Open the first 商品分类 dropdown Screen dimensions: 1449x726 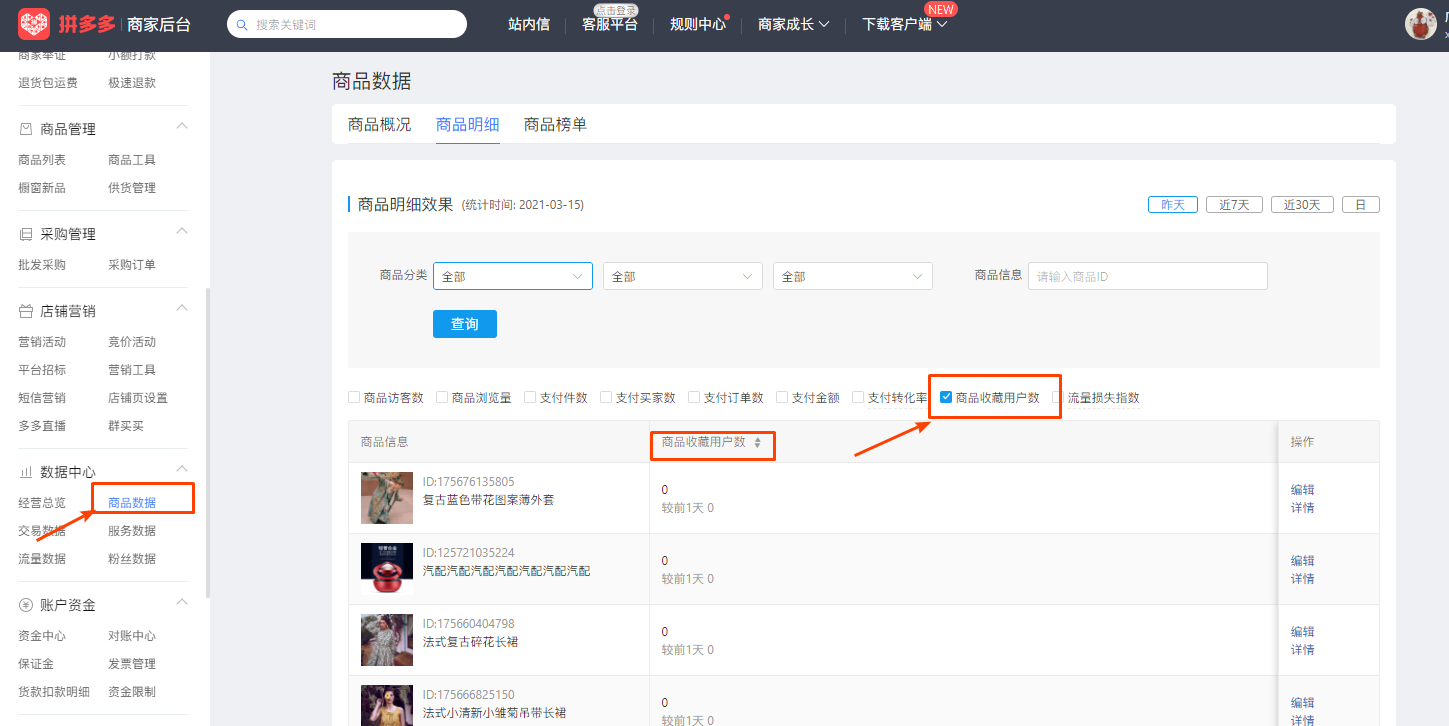point(513,276)
